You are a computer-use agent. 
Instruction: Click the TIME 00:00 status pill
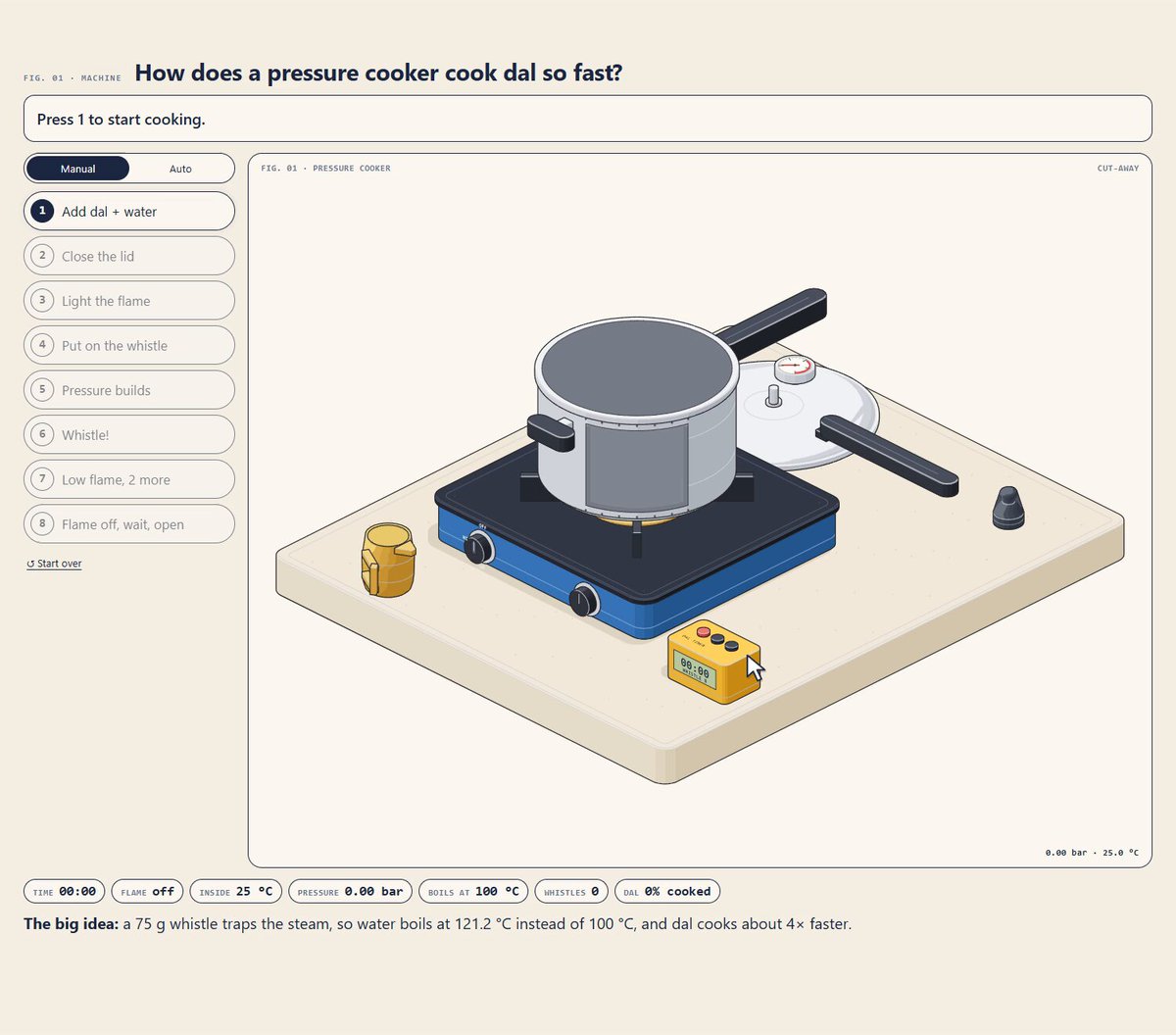[x=65, y=892]
